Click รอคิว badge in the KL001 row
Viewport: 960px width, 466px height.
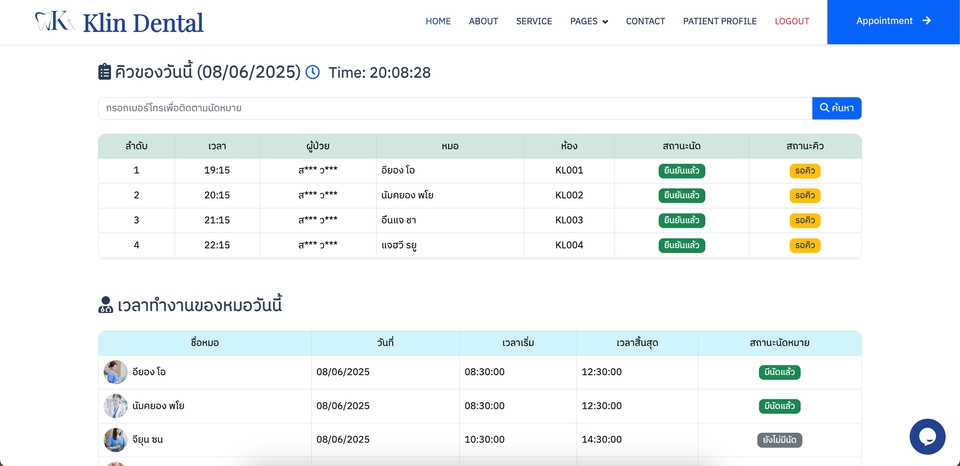click(805, 171)
